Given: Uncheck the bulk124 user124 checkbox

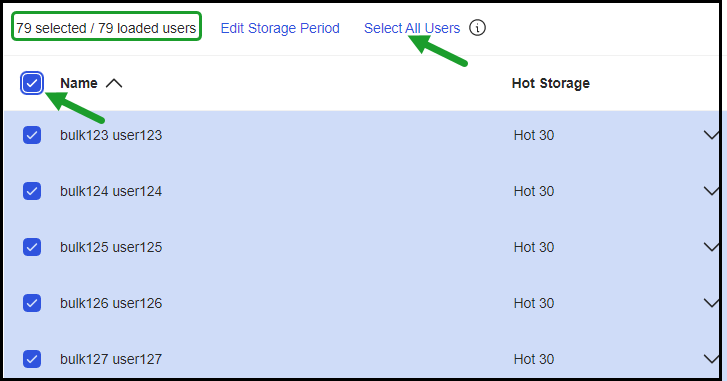Looking at the screenshot, I should click(32, 191).
